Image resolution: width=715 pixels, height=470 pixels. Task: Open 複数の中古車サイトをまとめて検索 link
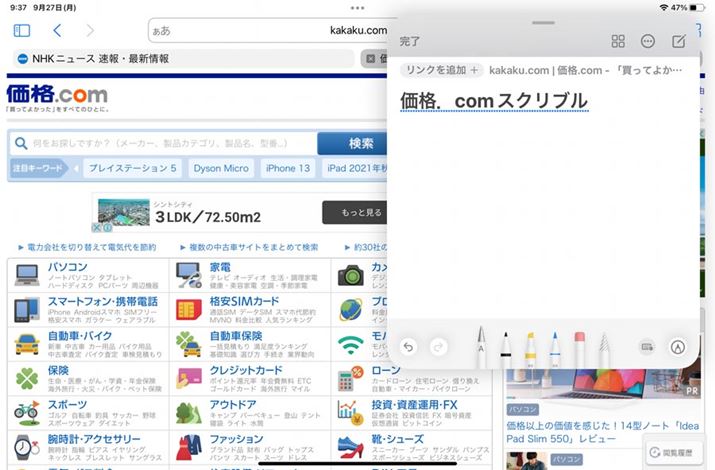[253, 247]
